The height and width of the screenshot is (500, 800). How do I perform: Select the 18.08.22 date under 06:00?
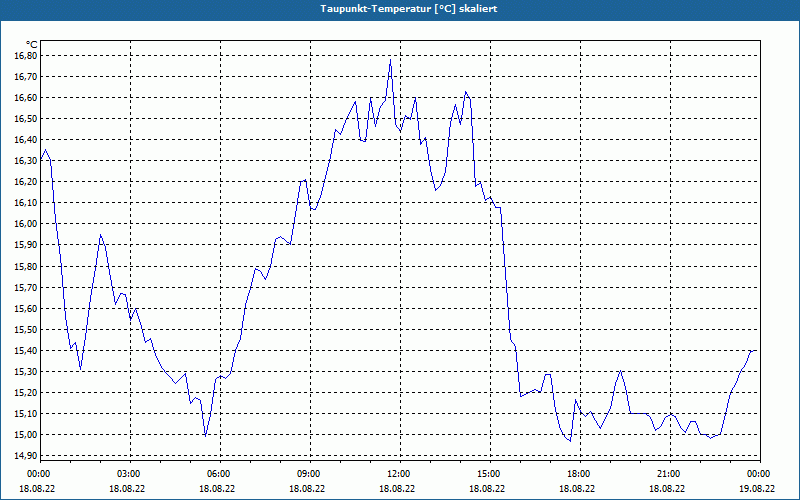coord(217,488)
